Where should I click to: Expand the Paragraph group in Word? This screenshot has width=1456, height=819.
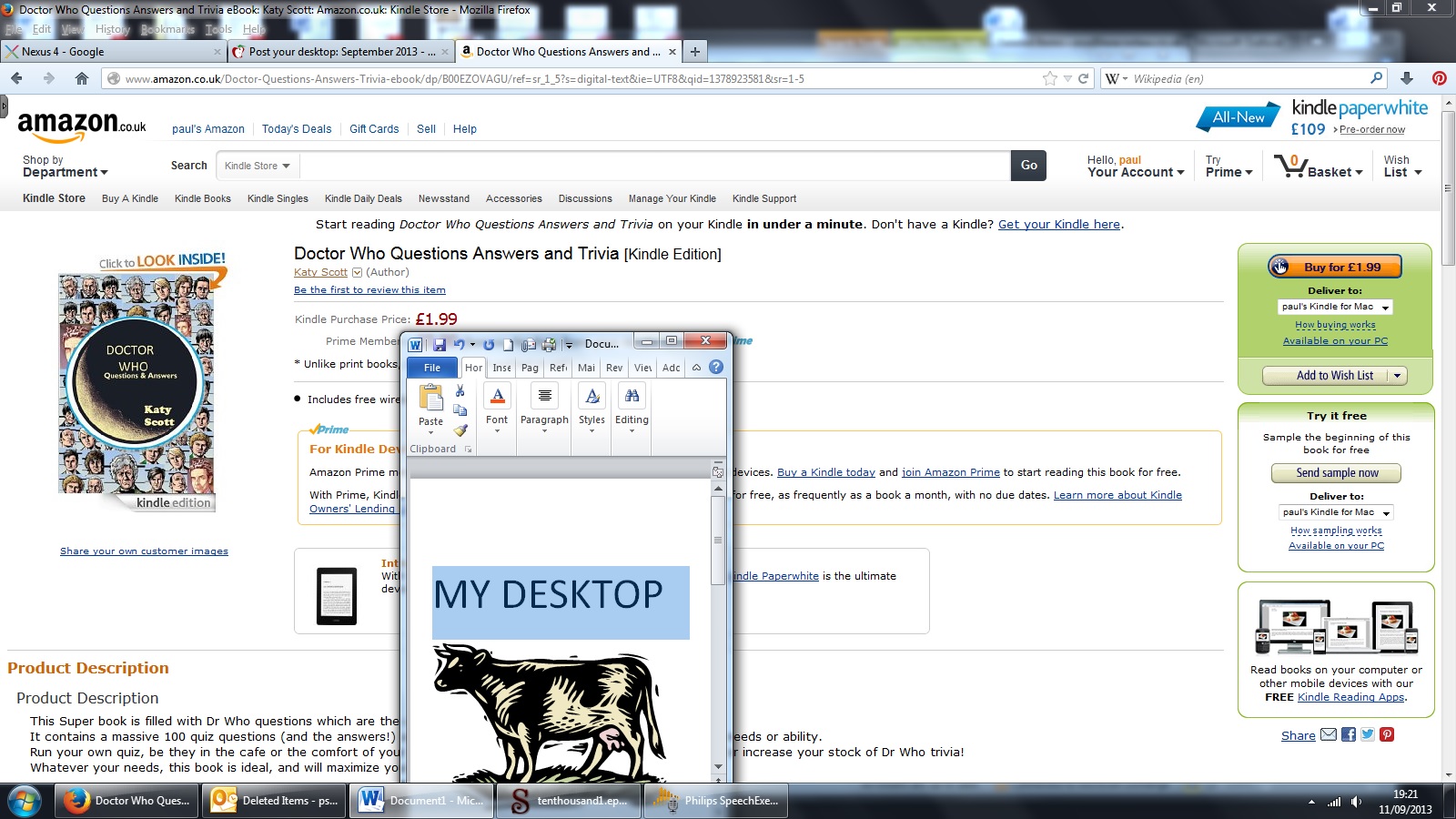click(544, 408)
